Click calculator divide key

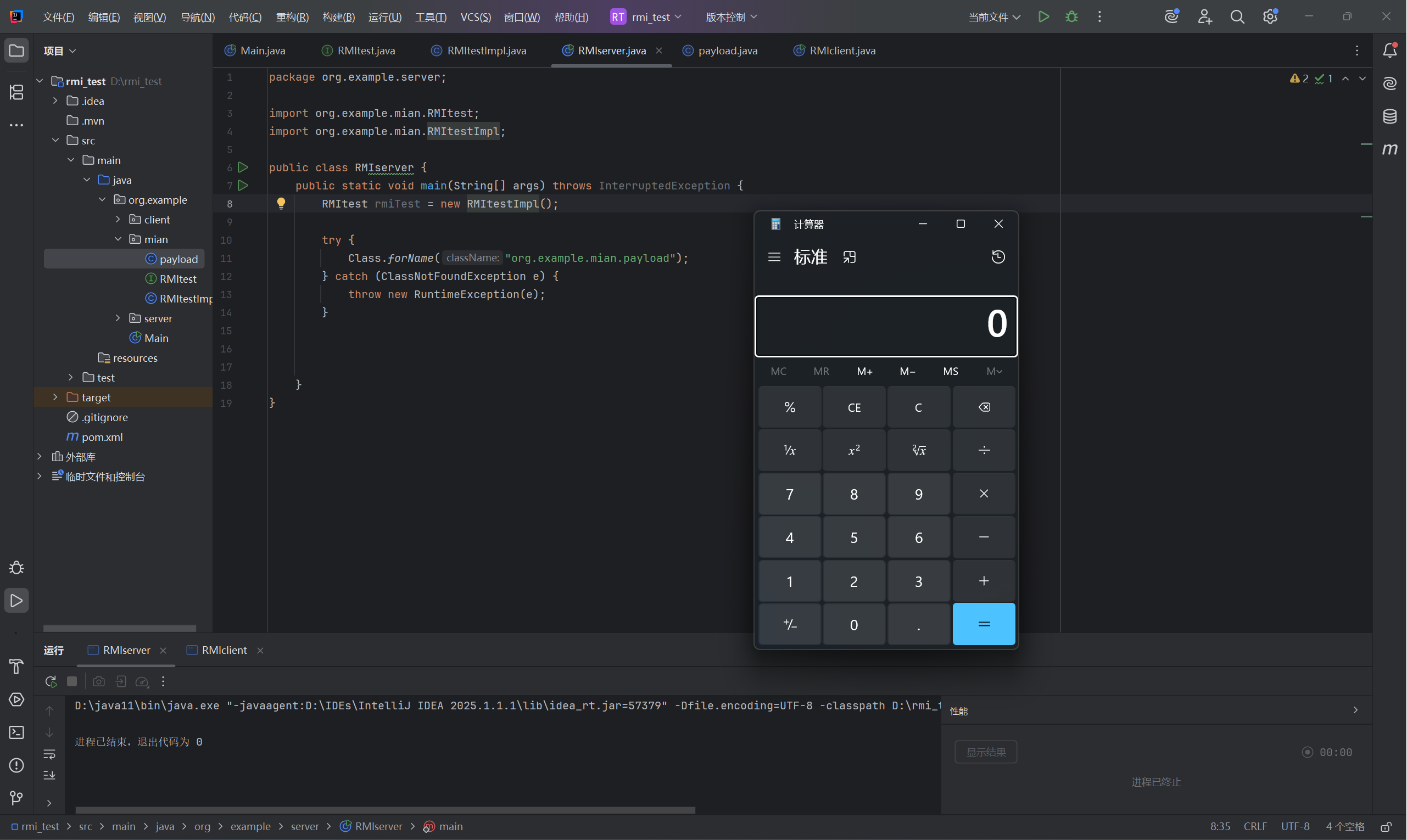point(984,451)
